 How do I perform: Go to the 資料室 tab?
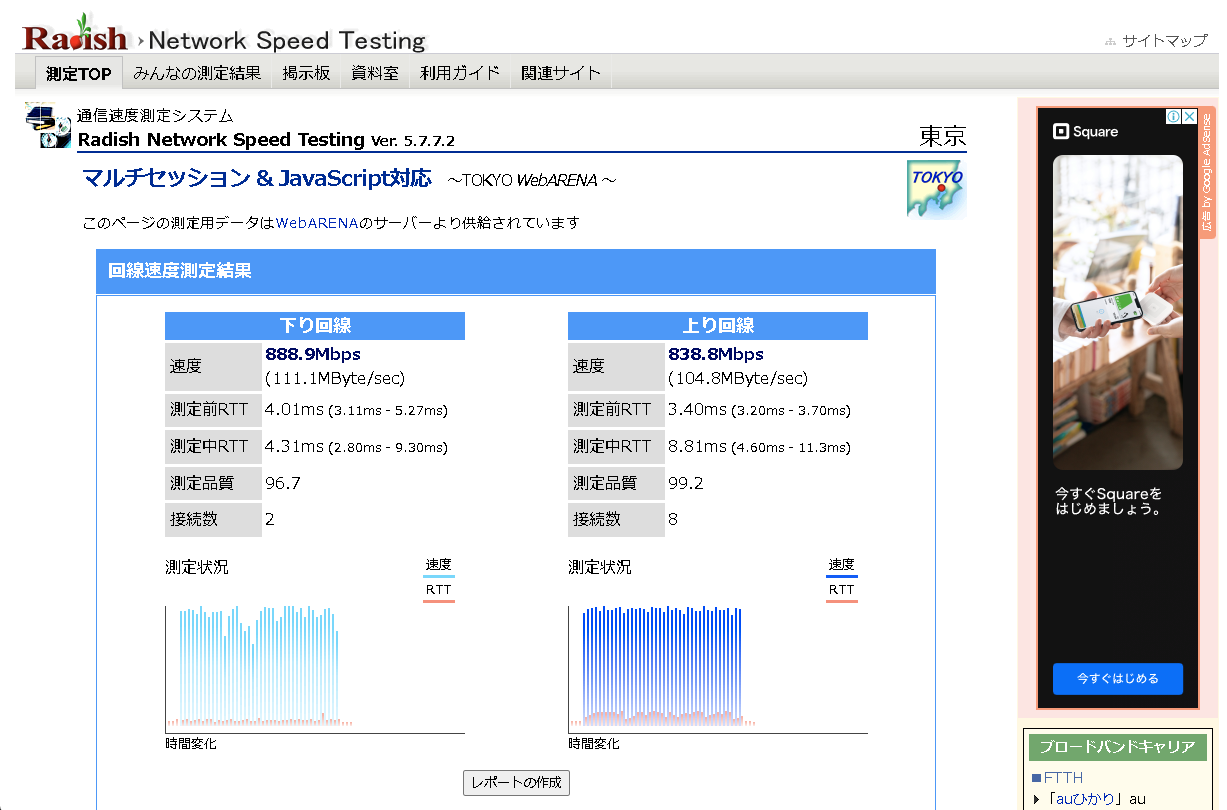coord(375,73)
